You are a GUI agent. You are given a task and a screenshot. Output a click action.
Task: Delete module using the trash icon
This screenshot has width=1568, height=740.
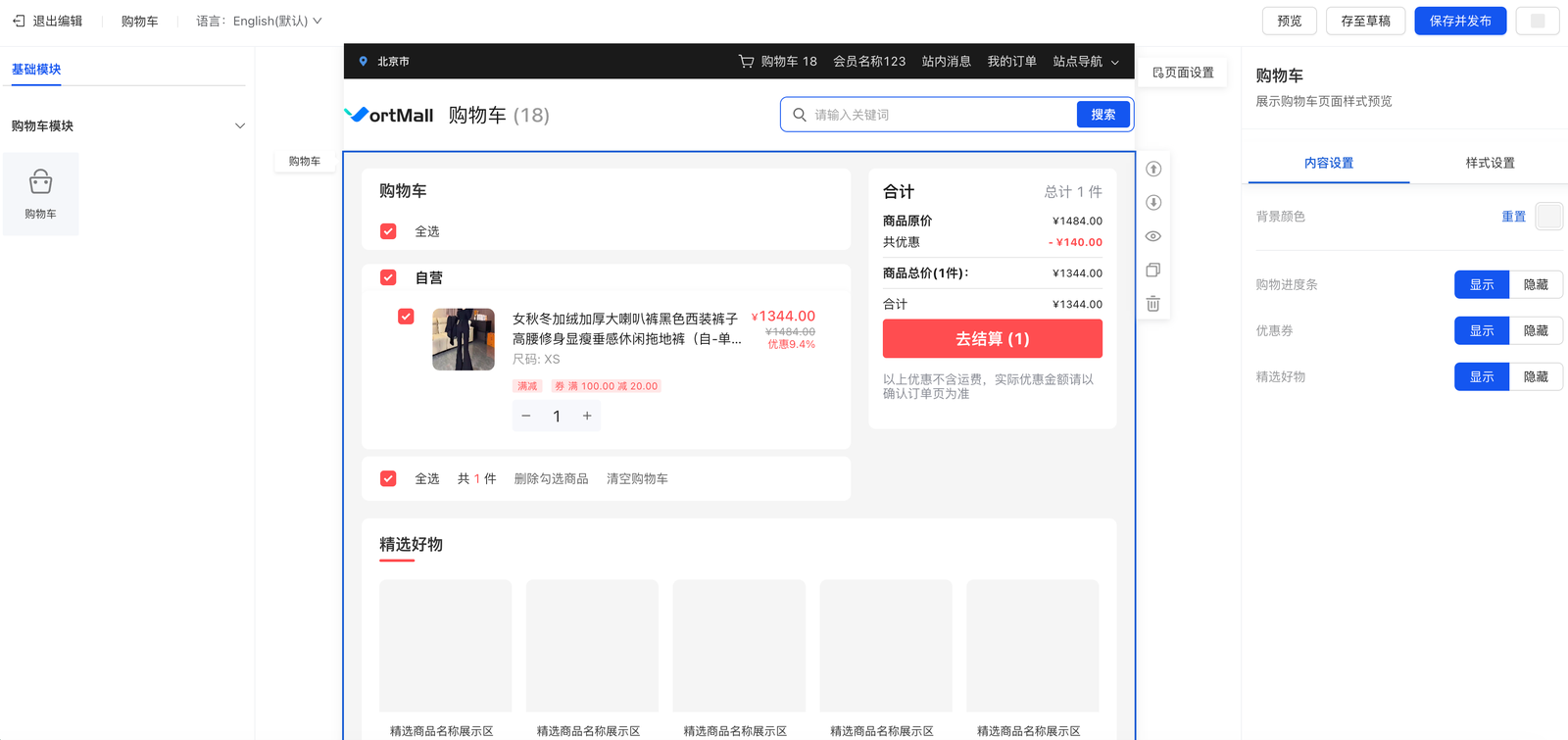[1153, 304]
